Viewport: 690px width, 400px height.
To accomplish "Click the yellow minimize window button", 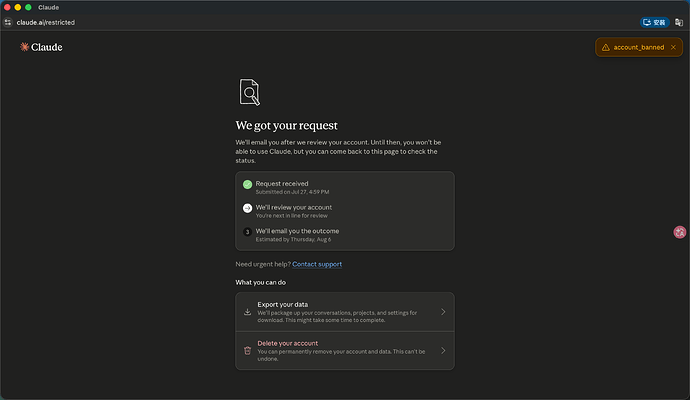I will coord(18,7).
